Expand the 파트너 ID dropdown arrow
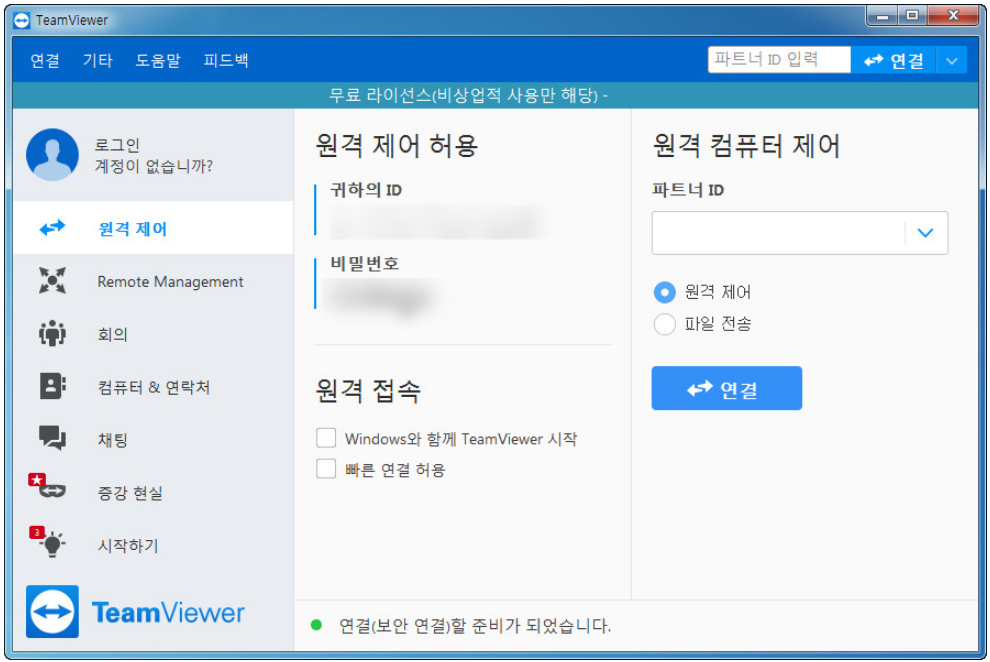The height and width of the screenshot is (662, 990). pyautogui.click(x=926, y=233)
